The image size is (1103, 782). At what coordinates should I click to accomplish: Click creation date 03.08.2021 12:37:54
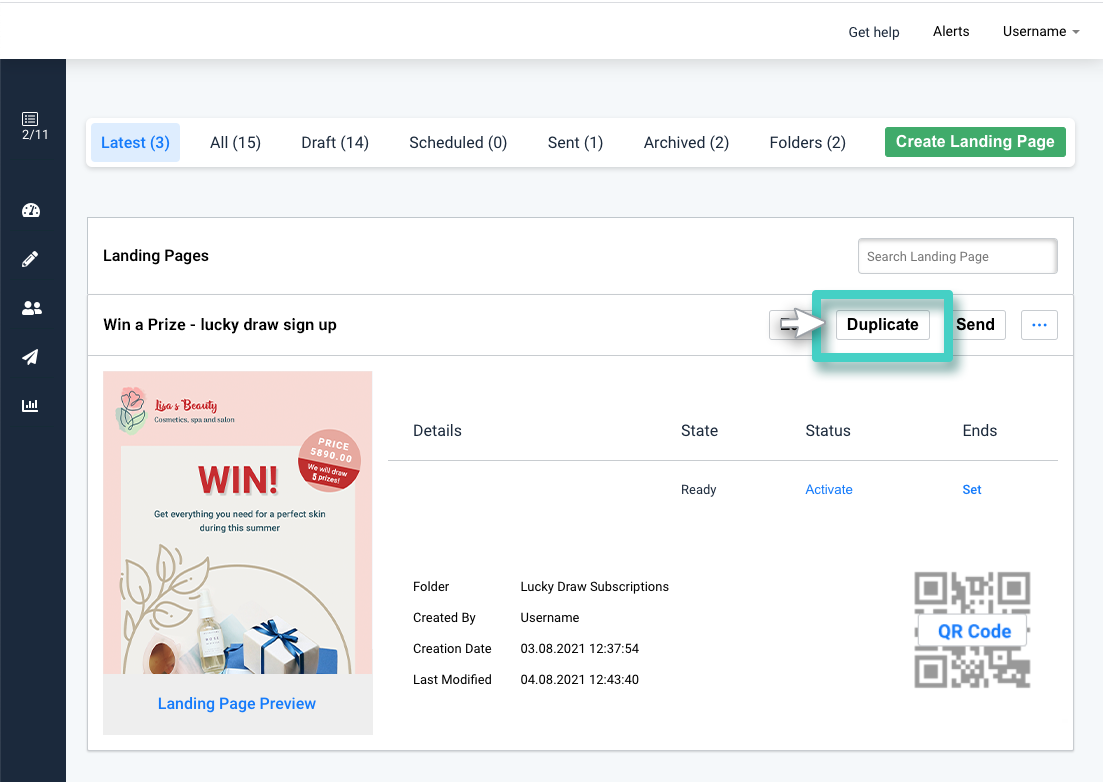[x=580, y=648]
